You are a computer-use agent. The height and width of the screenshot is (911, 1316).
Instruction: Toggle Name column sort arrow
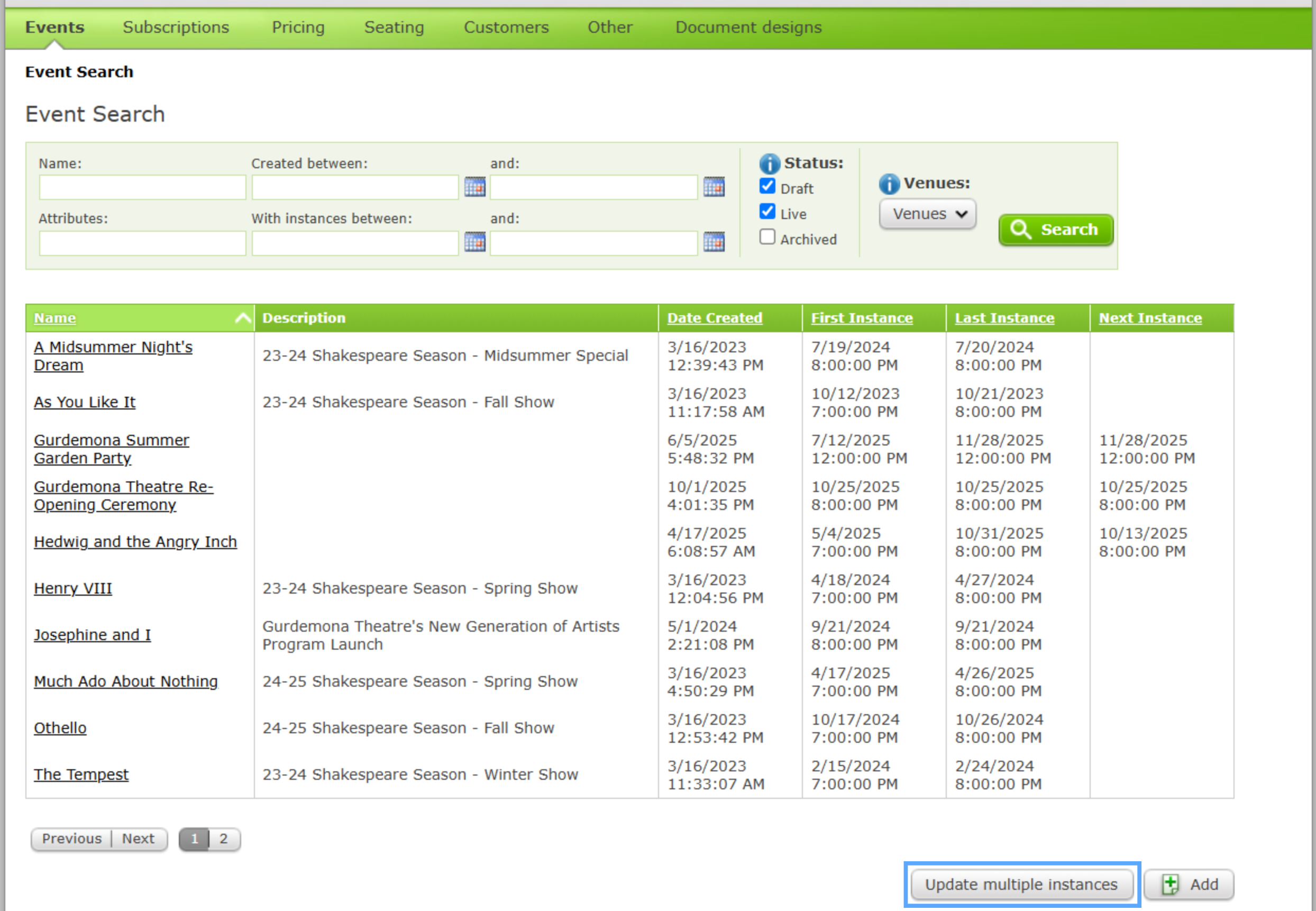click(243, 318)
